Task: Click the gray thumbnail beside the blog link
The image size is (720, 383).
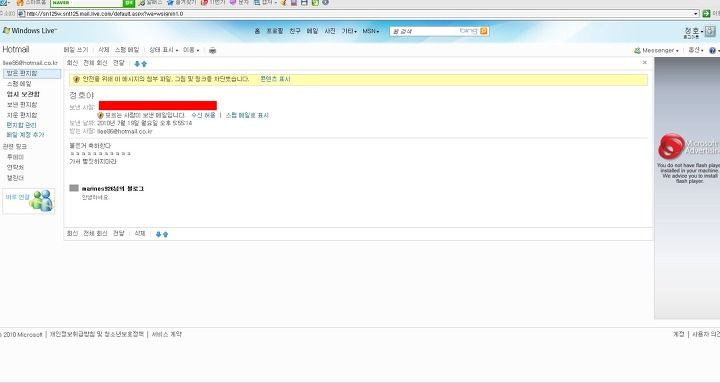Action: point(74,188)
